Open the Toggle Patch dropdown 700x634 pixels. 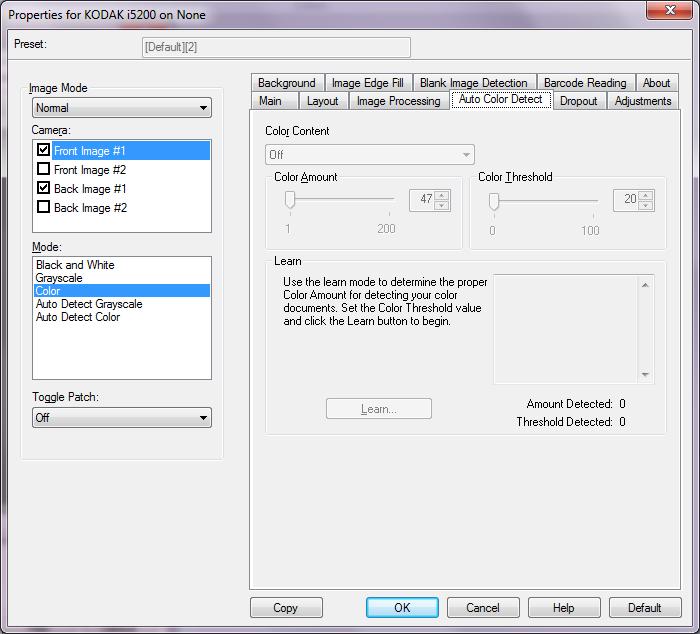(x=121, y=417)
